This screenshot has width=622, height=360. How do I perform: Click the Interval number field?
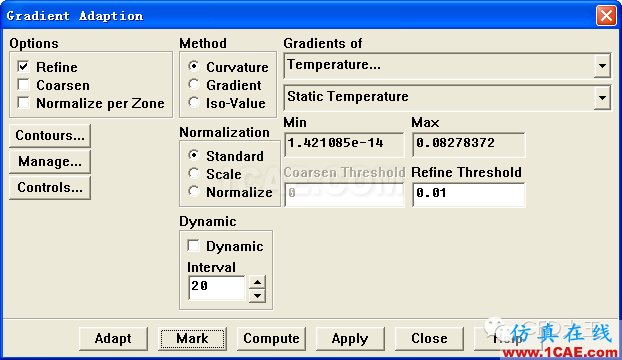(x=217, y=288)
